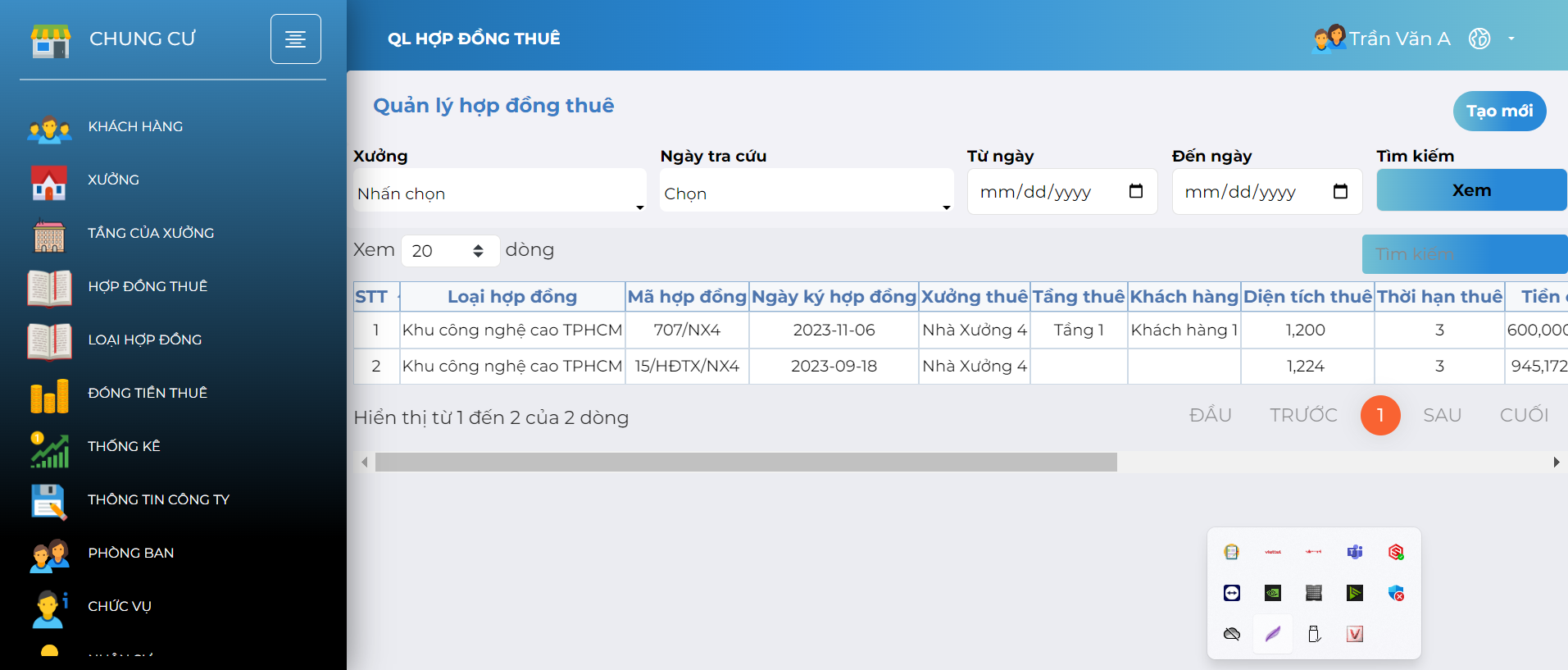This screenshot has height=670, width=1568.
Task: Click the scrollbar right arrow
Action: (x=1556, y=463)
